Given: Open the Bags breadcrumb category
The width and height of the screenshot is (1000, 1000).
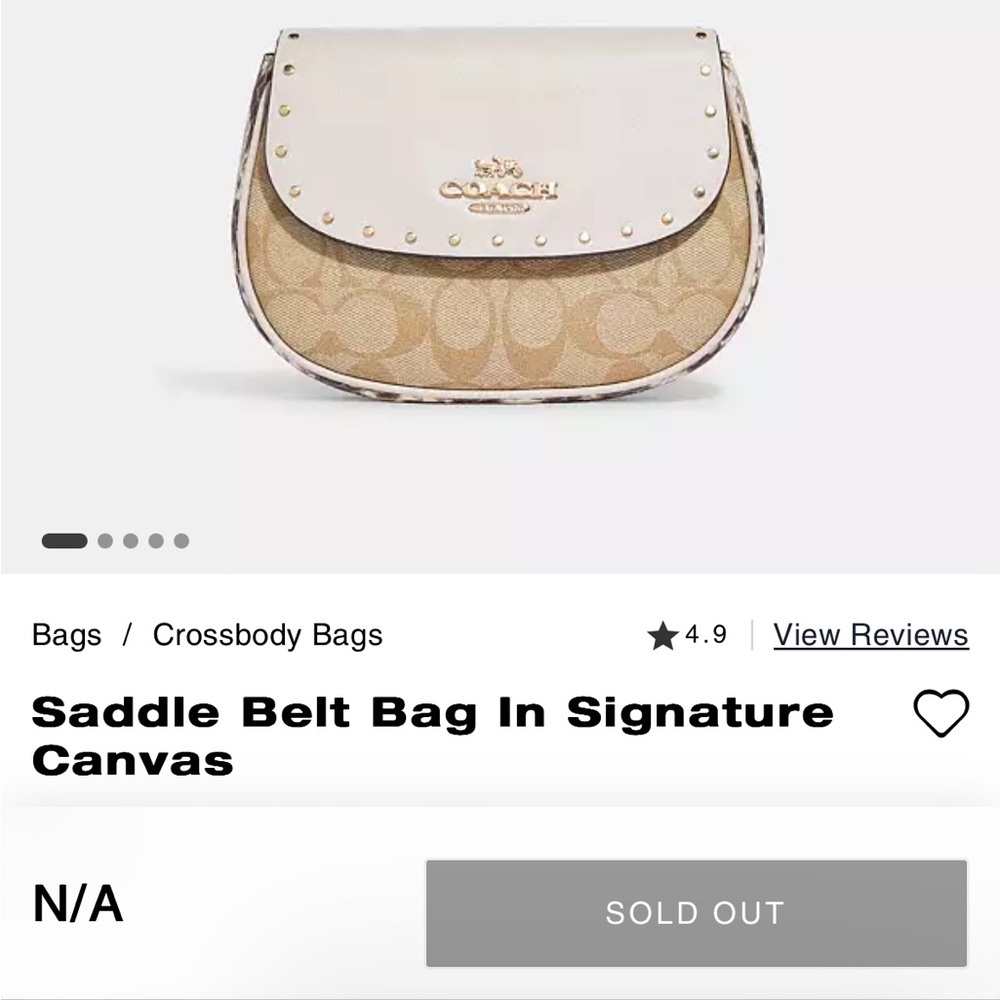Looking at the screenshot, I should click(x=67, y=635).
